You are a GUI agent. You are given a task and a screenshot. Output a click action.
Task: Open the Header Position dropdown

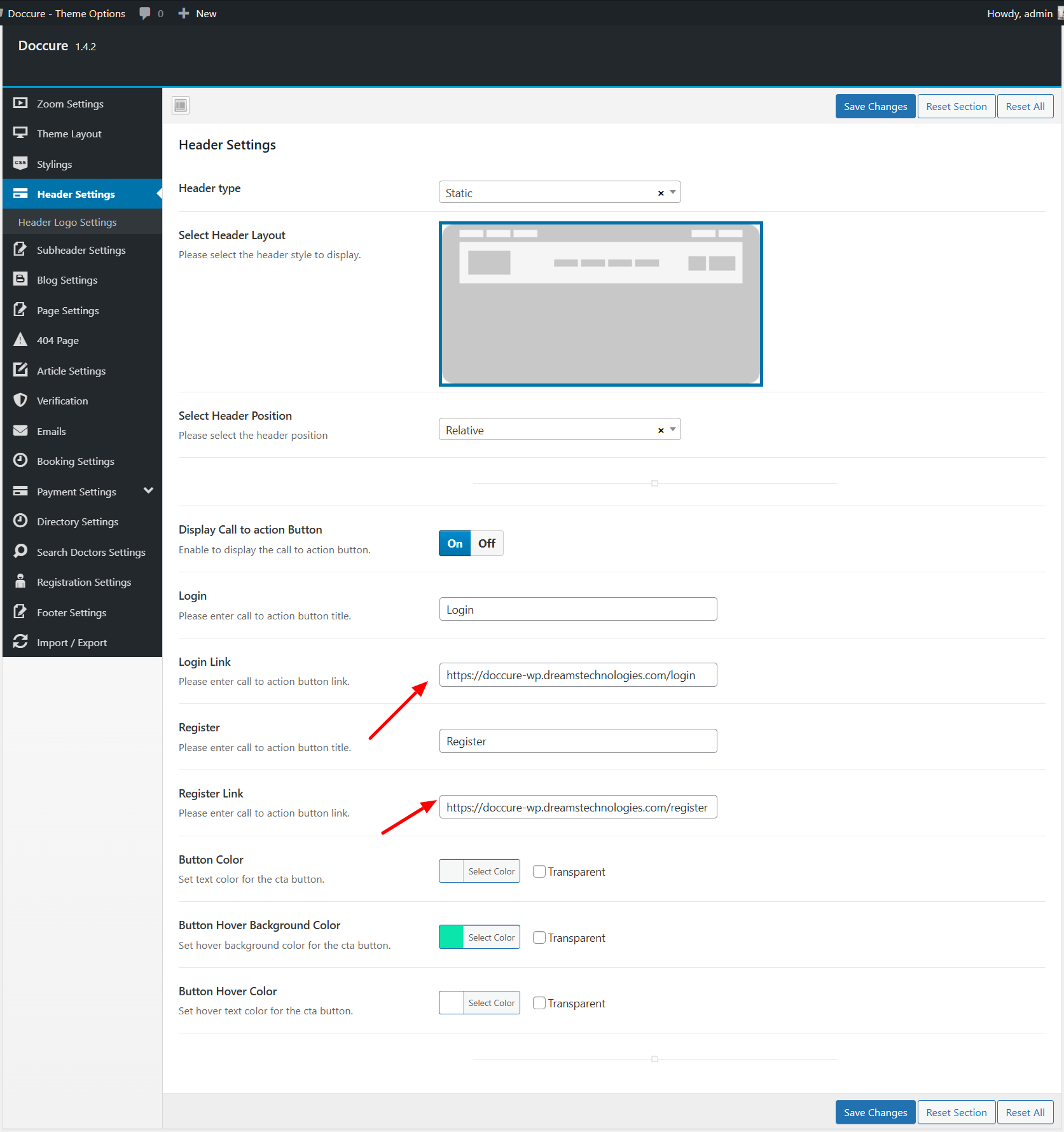pos(559,429)
